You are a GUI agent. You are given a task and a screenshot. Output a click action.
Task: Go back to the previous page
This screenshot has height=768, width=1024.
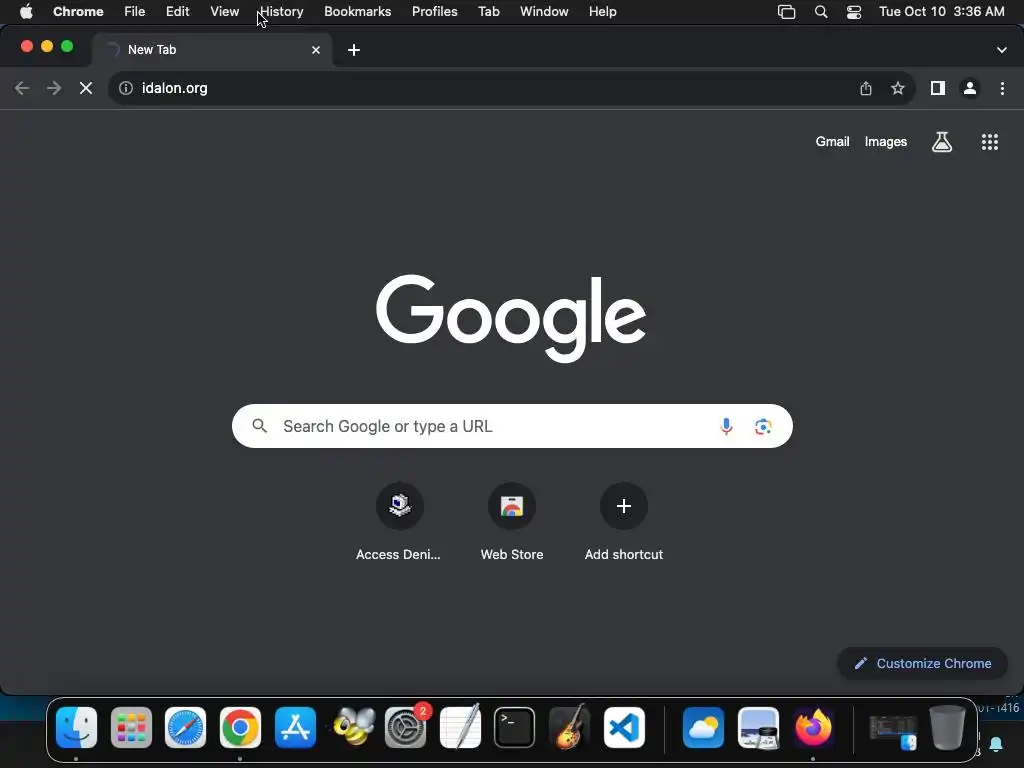coord(22,88)
